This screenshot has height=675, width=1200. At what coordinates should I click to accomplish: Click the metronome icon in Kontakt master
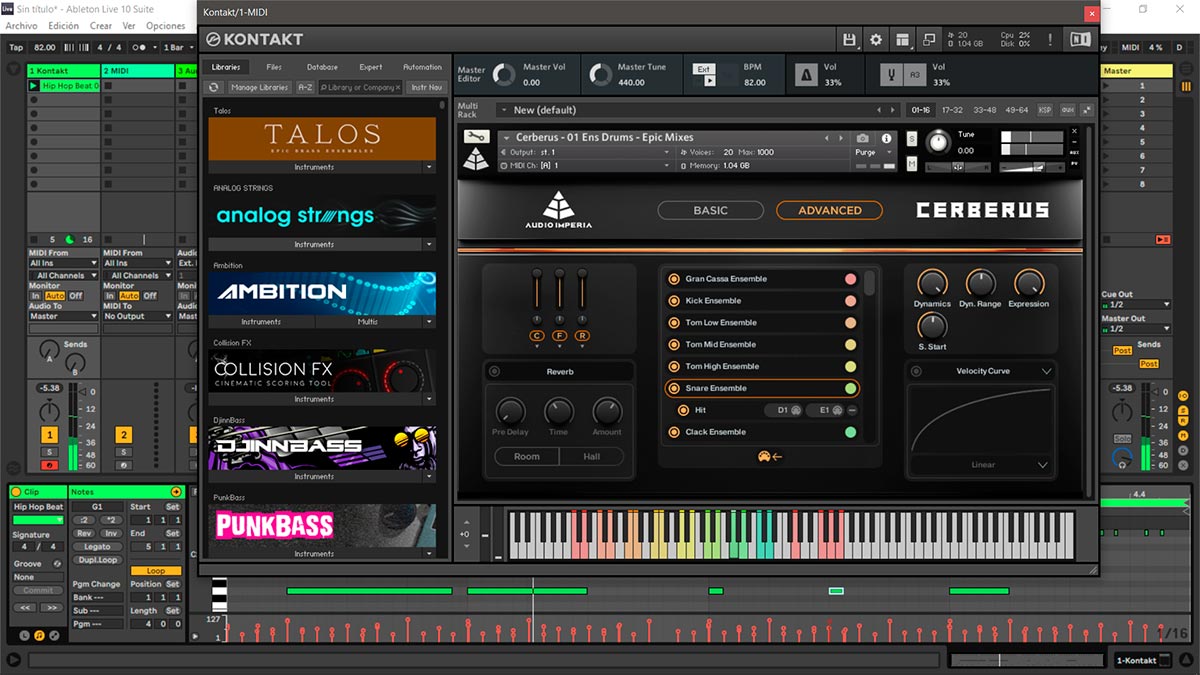[x=805, y=75]
